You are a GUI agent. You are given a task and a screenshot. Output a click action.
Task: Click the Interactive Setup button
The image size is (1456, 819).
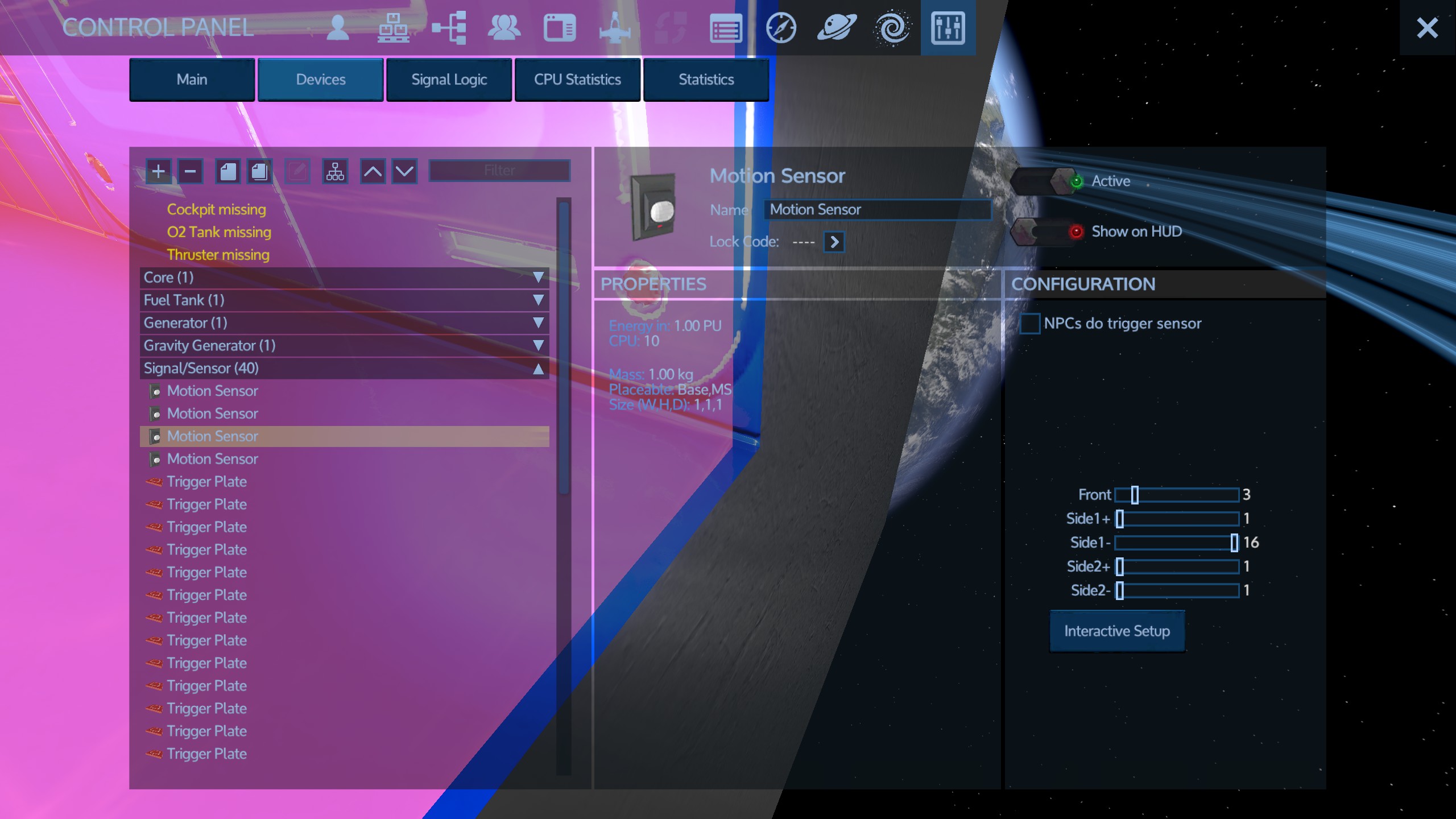[x=1117, y=631]
